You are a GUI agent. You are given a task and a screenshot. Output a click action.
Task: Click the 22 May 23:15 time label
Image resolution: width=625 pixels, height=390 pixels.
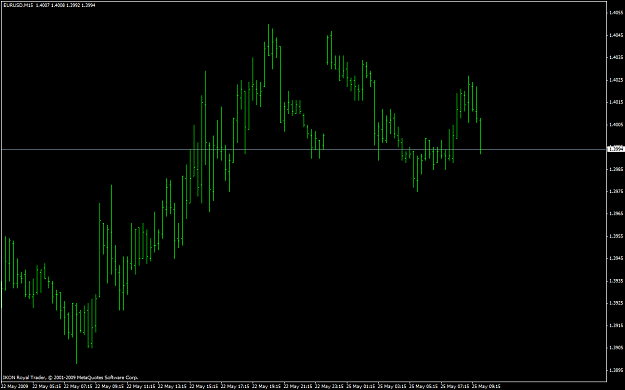tap(329, 386)
